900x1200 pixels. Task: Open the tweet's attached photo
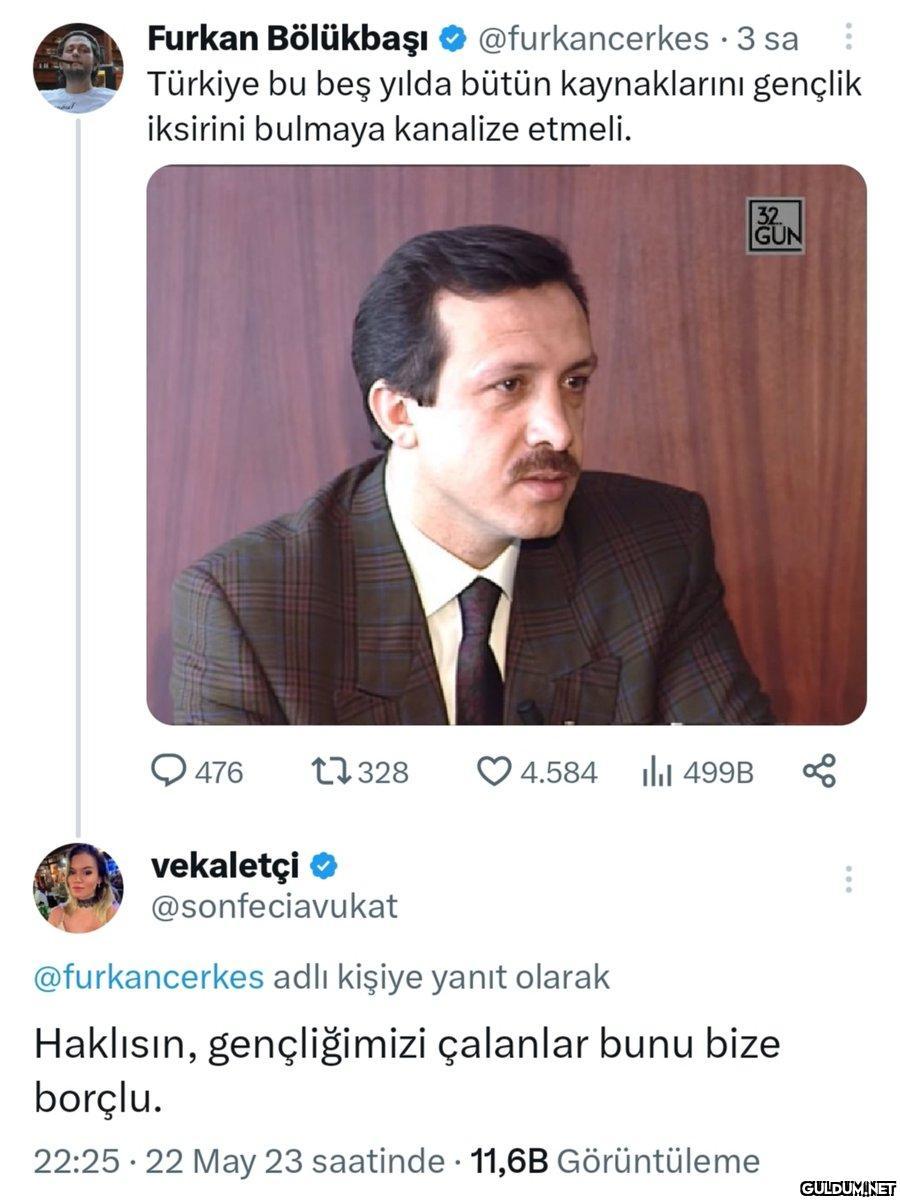tap(506, 444)
